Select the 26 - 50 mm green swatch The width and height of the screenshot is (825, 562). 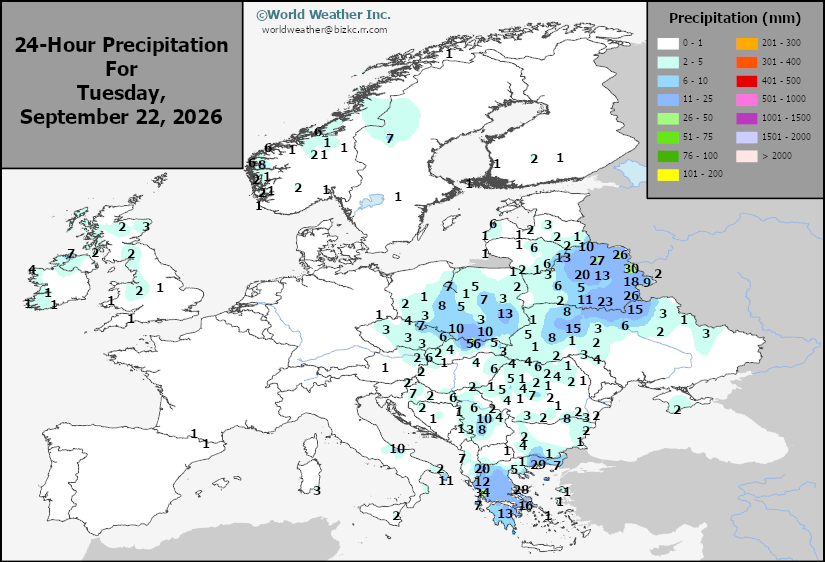click(668, 118)
